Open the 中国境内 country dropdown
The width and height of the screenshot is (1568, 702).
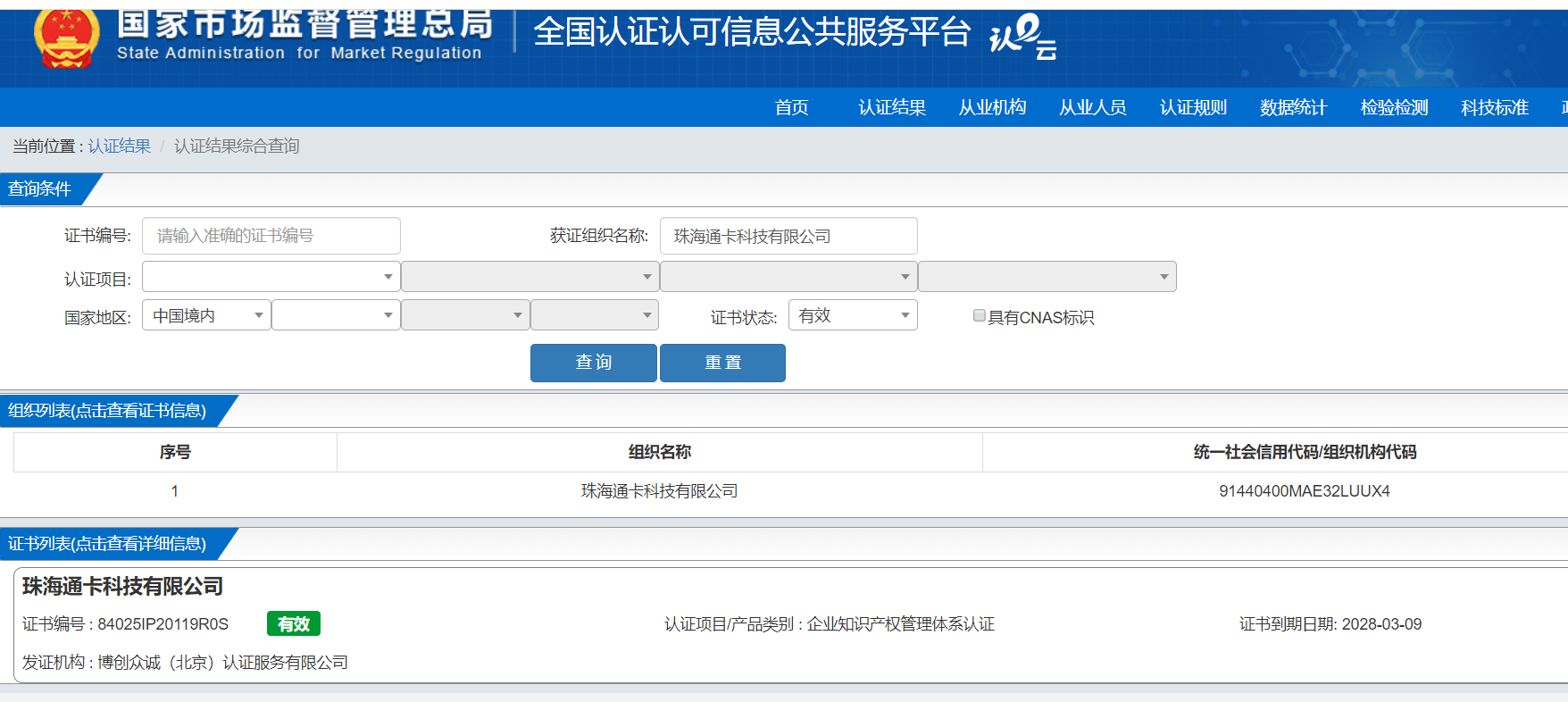point(206,315)
